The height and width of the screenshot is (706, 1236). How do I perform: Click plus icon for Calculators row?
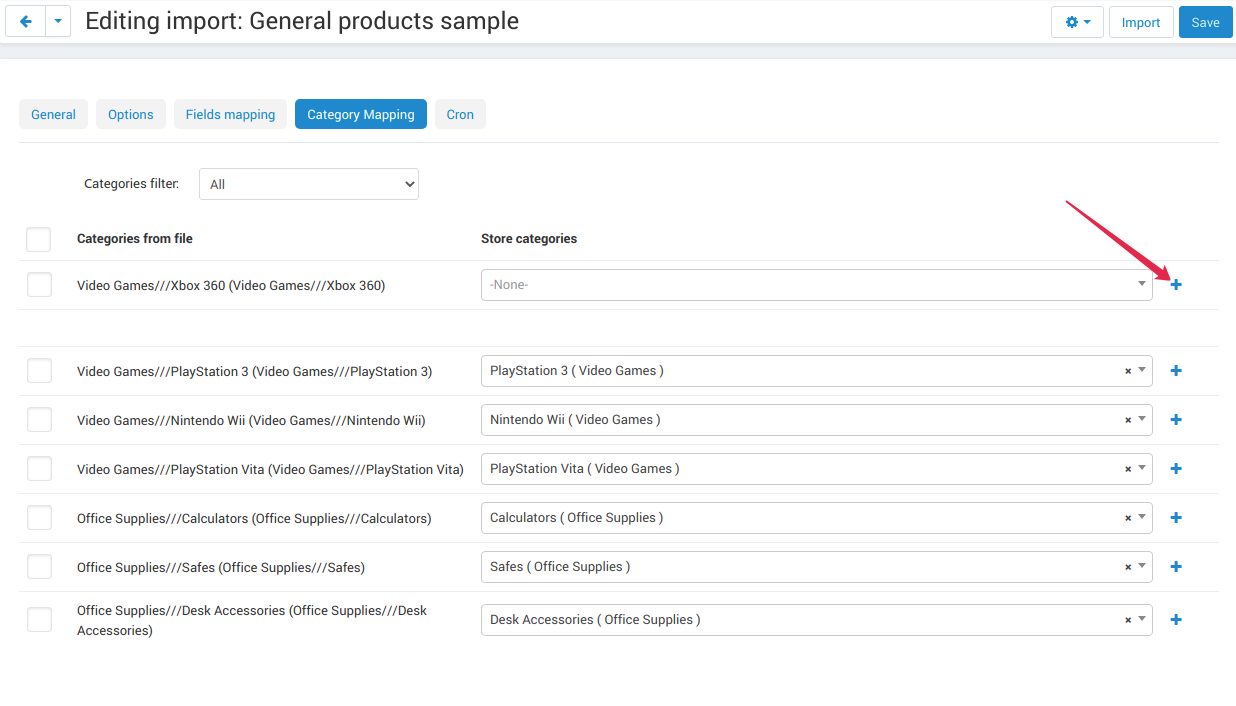pos(1176,518)
